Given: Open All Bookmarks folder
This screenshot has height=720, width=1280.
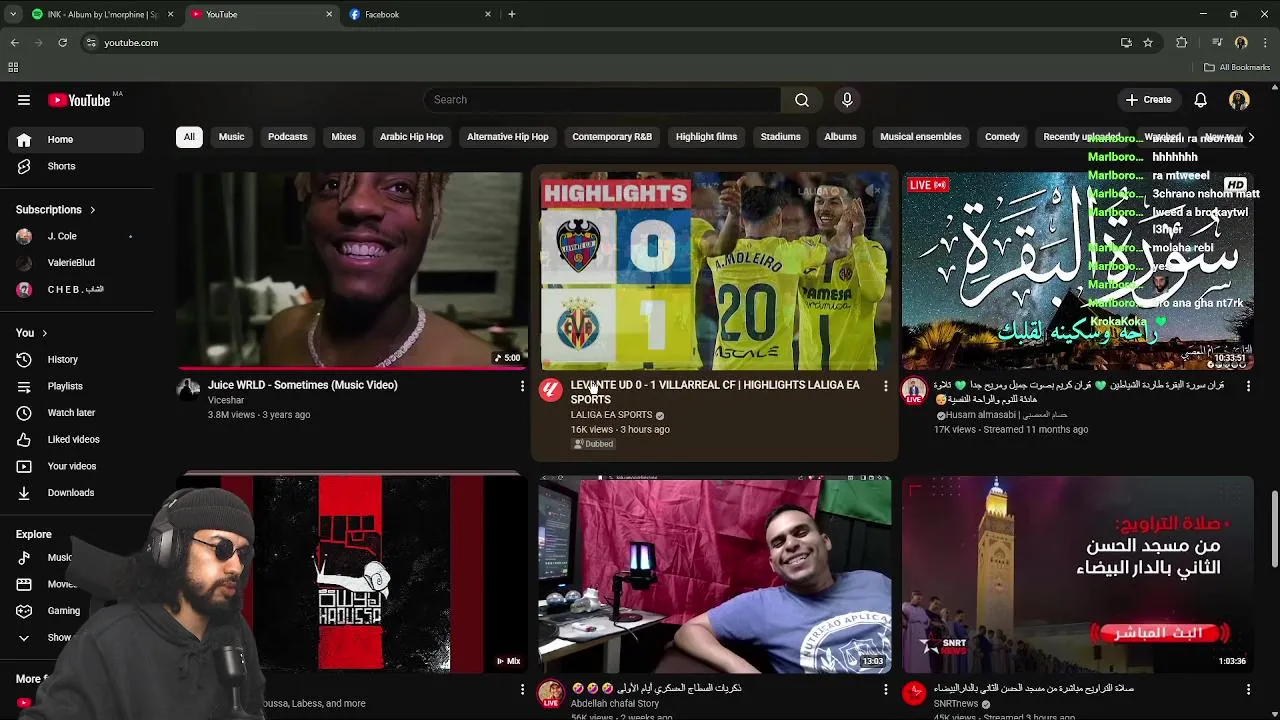Looking at the screenshot, I should point(1237,67).
